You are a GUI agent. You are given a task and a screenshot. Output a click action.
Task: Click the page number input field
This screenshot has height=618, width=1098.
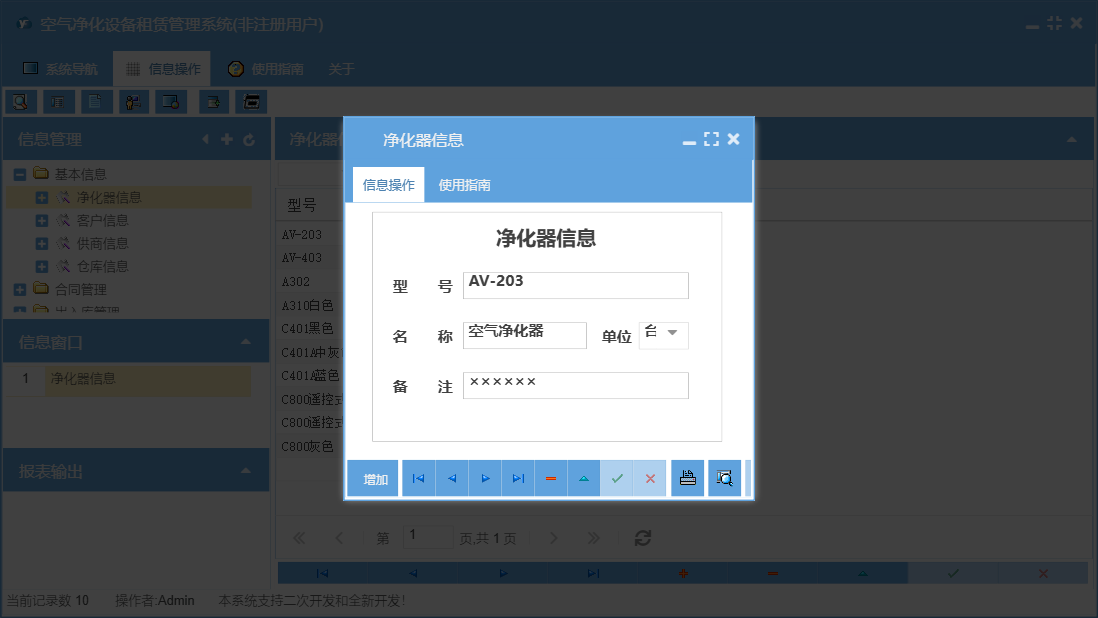[x=428, y=537]
